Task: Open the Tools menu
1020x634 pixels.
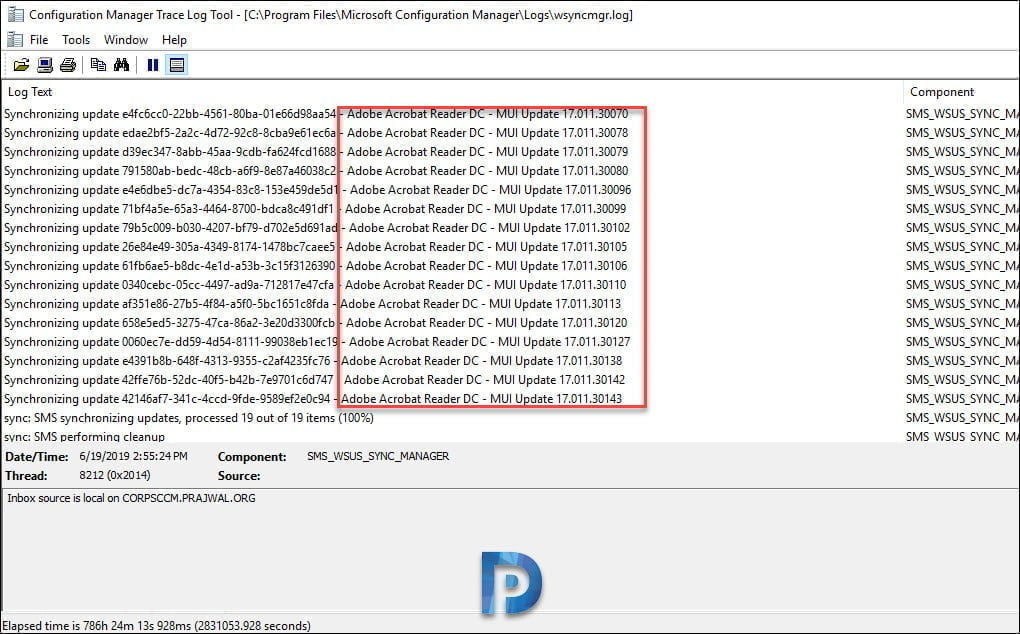Action: (76, 40)
